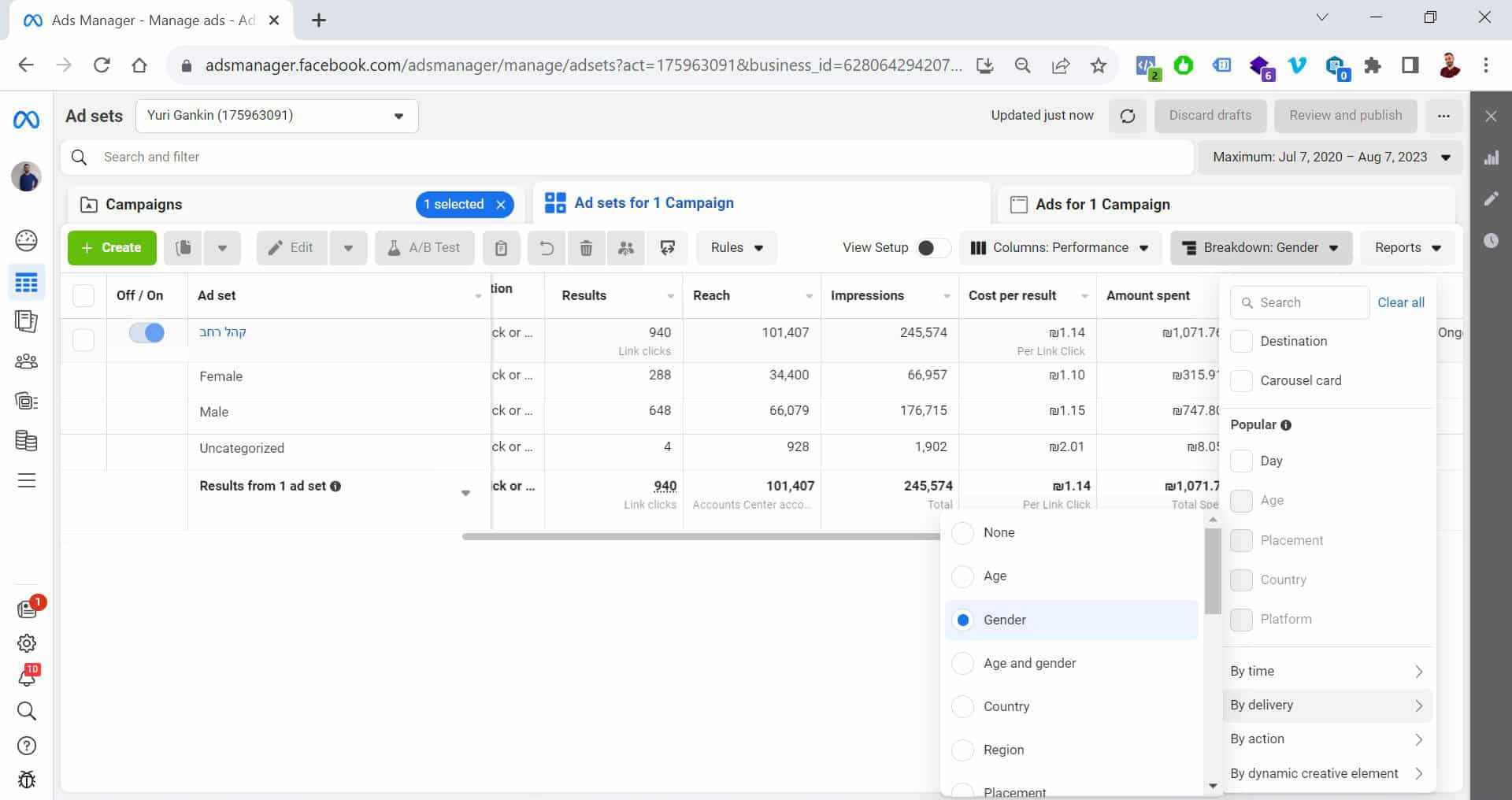Click the green Create button
This screenshot has width=1512, height=800.
(112, 248)
